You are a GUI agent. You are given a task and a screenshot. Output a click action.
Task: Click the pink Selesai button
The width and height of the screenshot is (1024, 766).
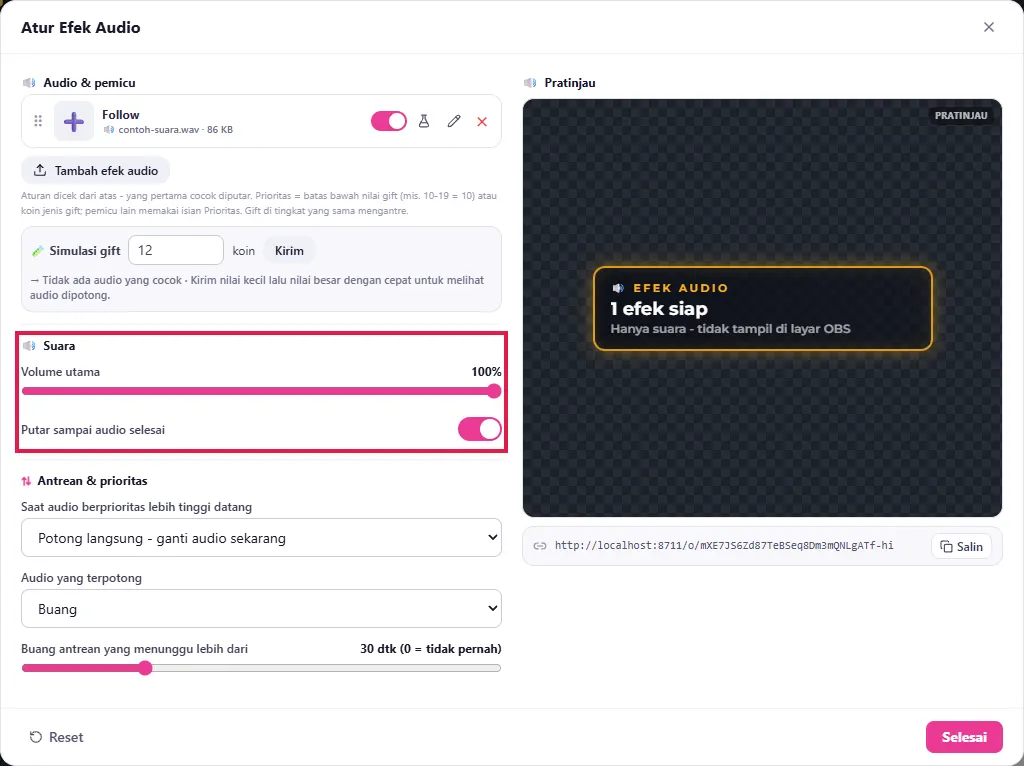click(x=964, y=737)
